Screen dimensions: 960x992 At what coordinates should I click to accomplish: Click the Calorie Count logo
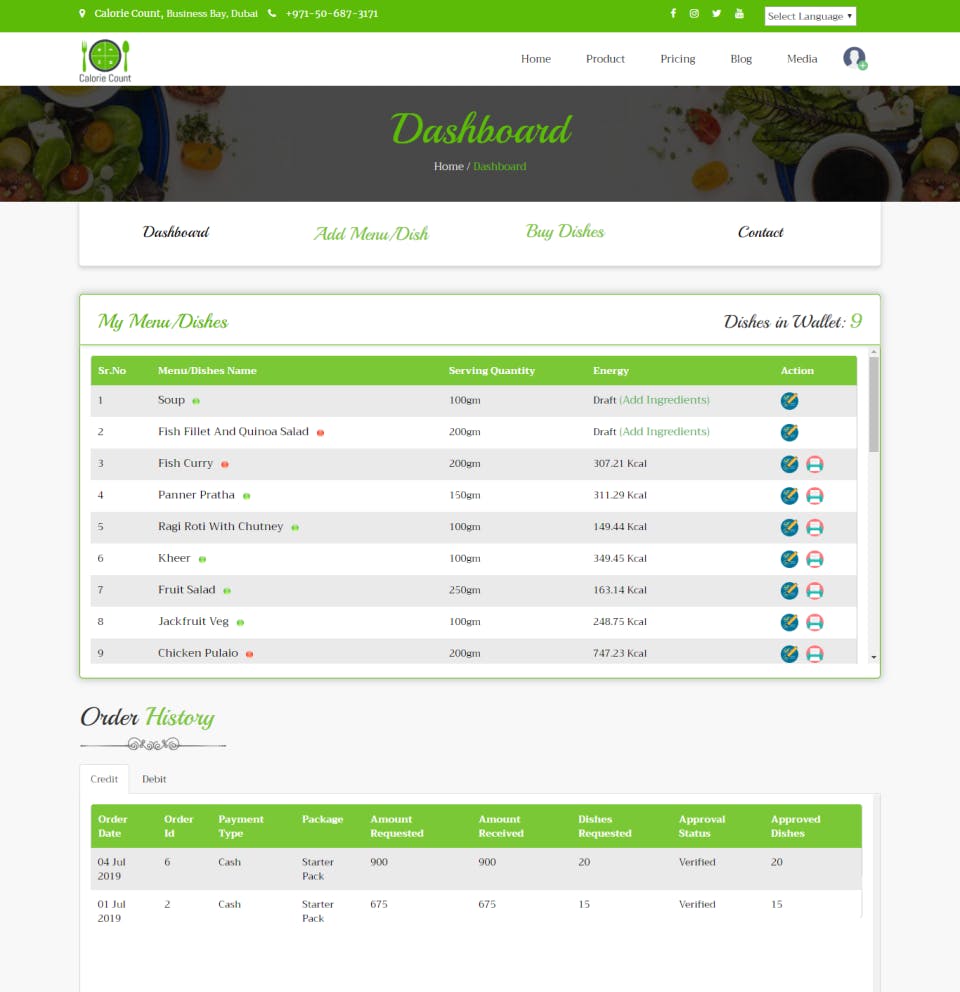tap(105, 61)
